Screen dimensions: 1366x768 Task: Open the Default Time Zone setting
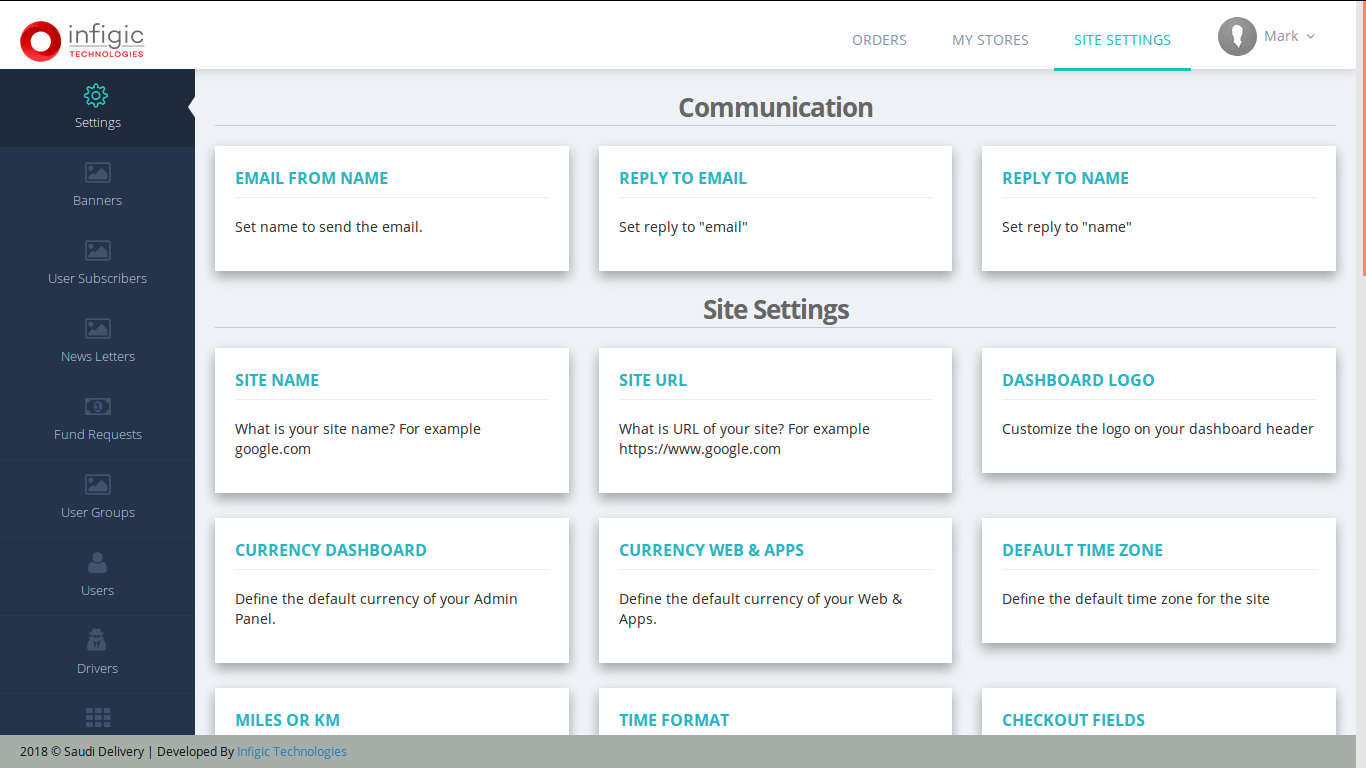coord(1082,551)
